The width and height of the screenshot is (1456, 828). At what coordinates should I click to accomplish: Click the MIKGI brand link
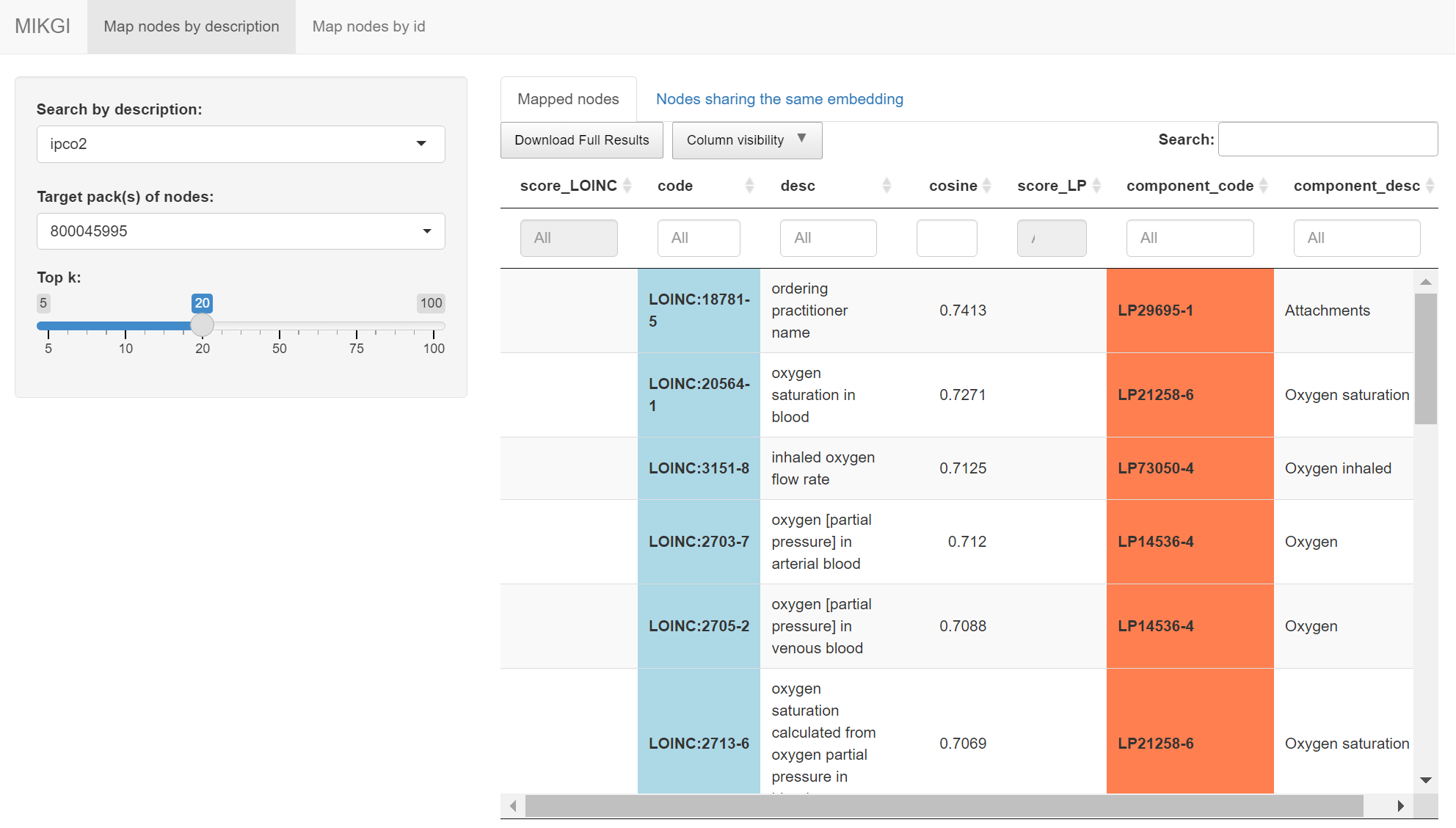click(x=43, y=26)
